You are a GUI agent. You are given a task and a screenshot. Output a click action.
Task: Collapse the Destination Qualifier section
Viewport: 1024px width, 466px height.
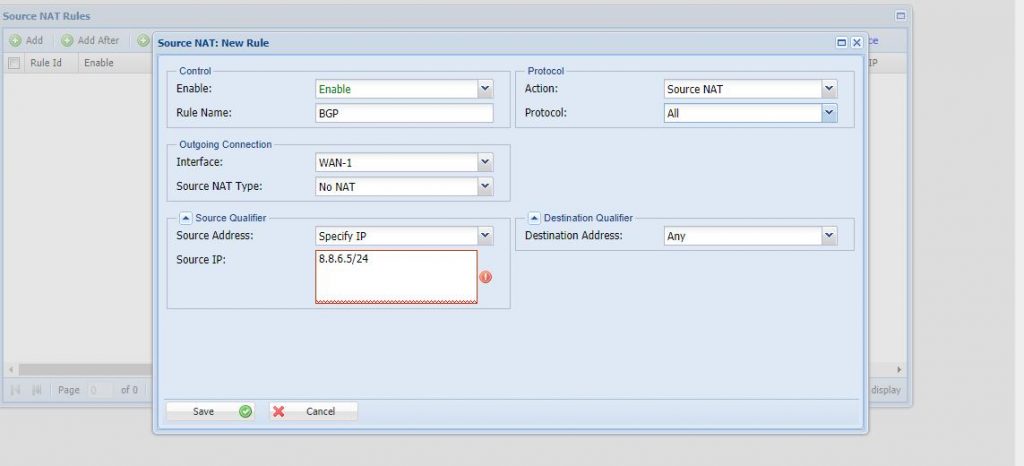534,218
